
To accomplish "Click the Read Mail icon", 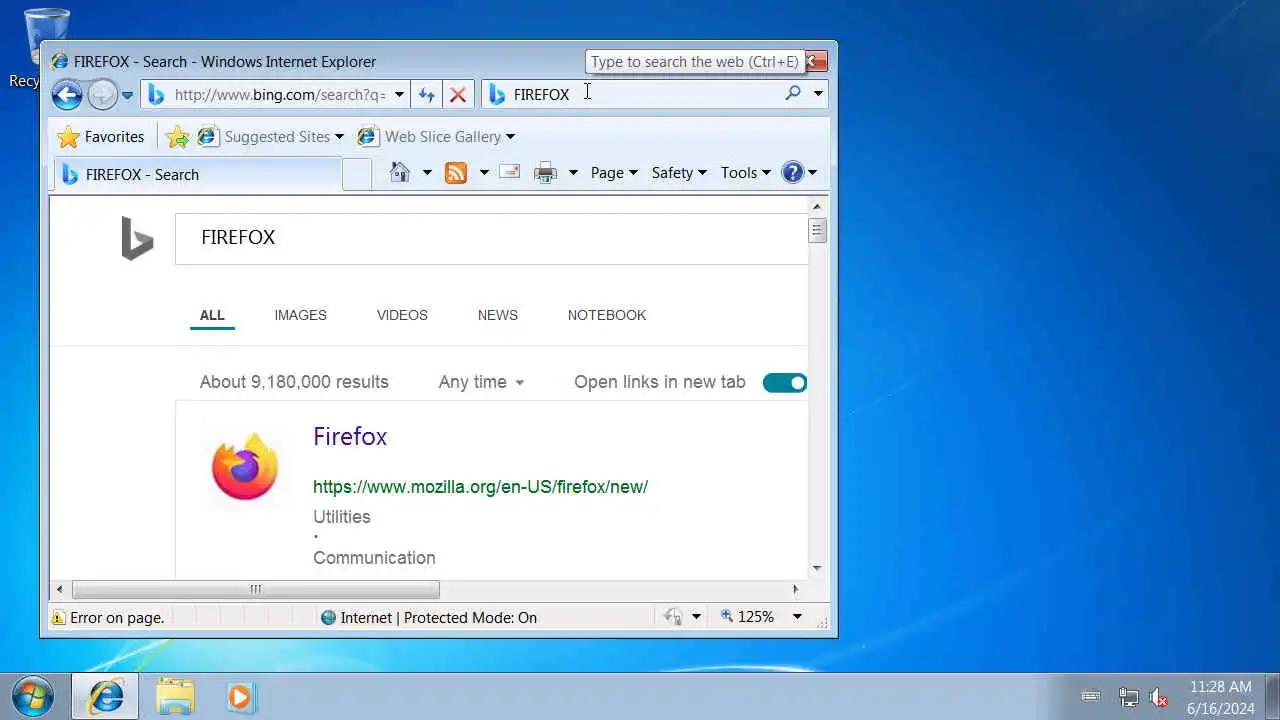I will (x=510, y=172).
